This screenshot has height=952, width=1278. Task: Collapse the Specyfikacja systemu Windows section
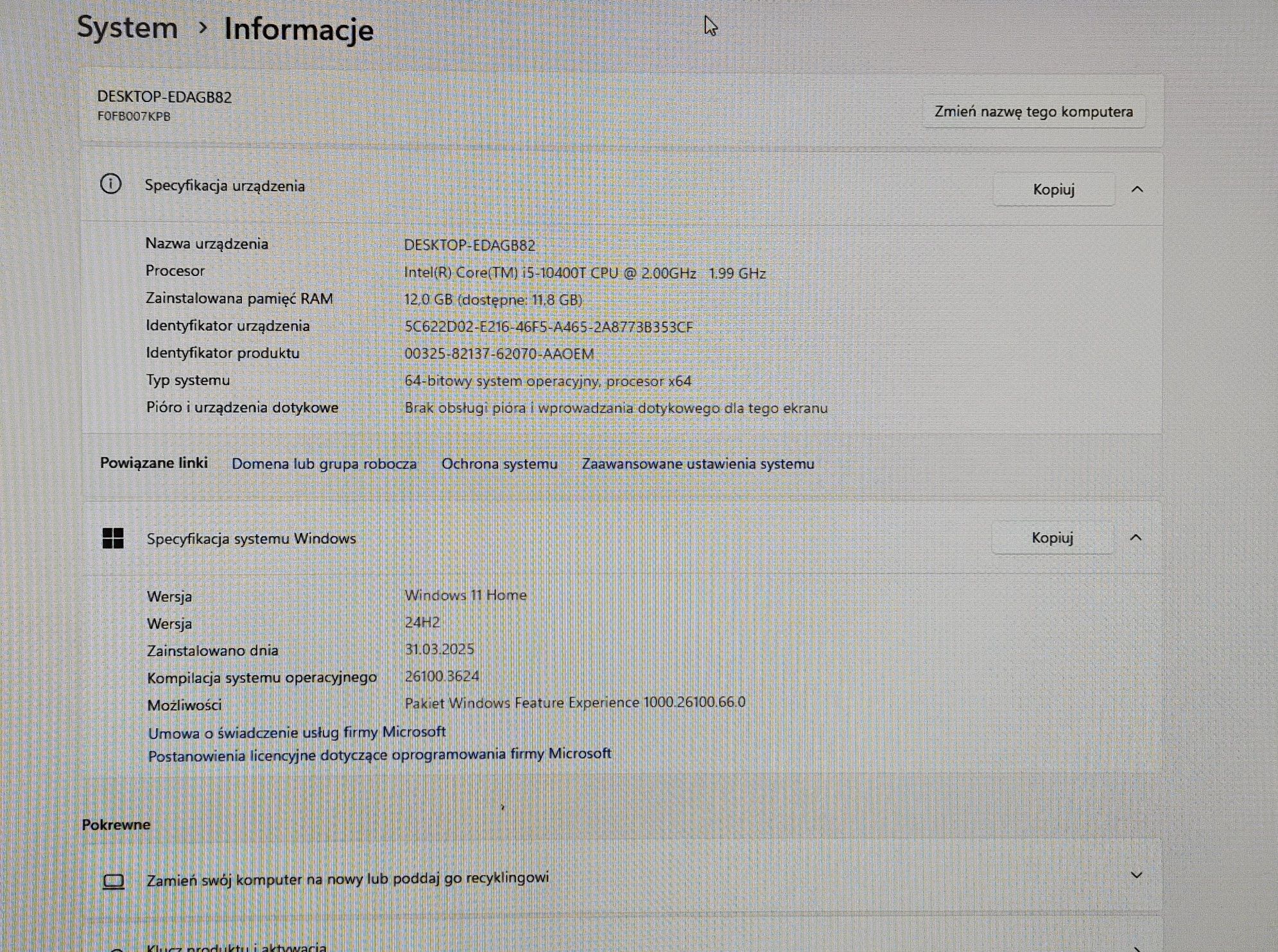[x=1136, y=537]
